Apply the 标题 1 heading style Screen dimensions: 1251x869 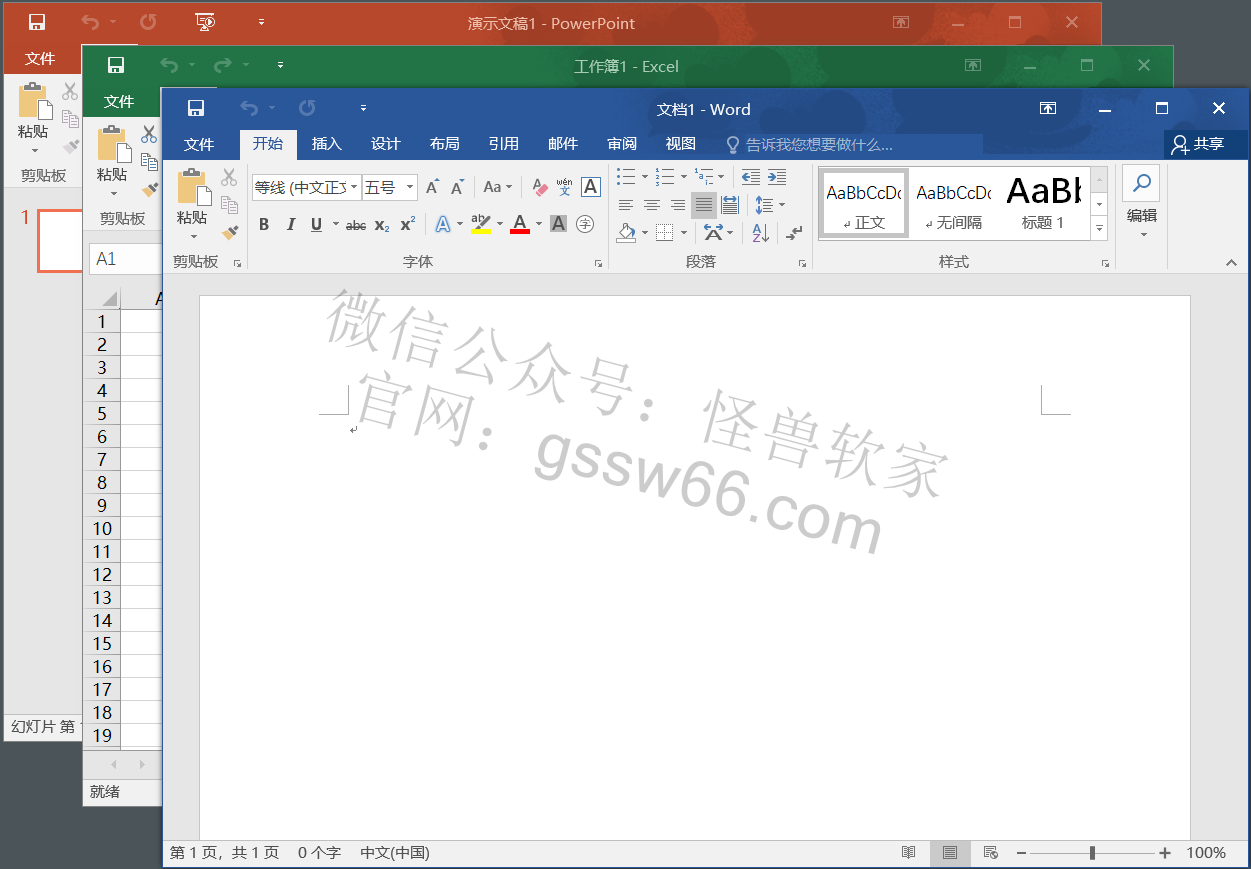[x=1043, y=203]
